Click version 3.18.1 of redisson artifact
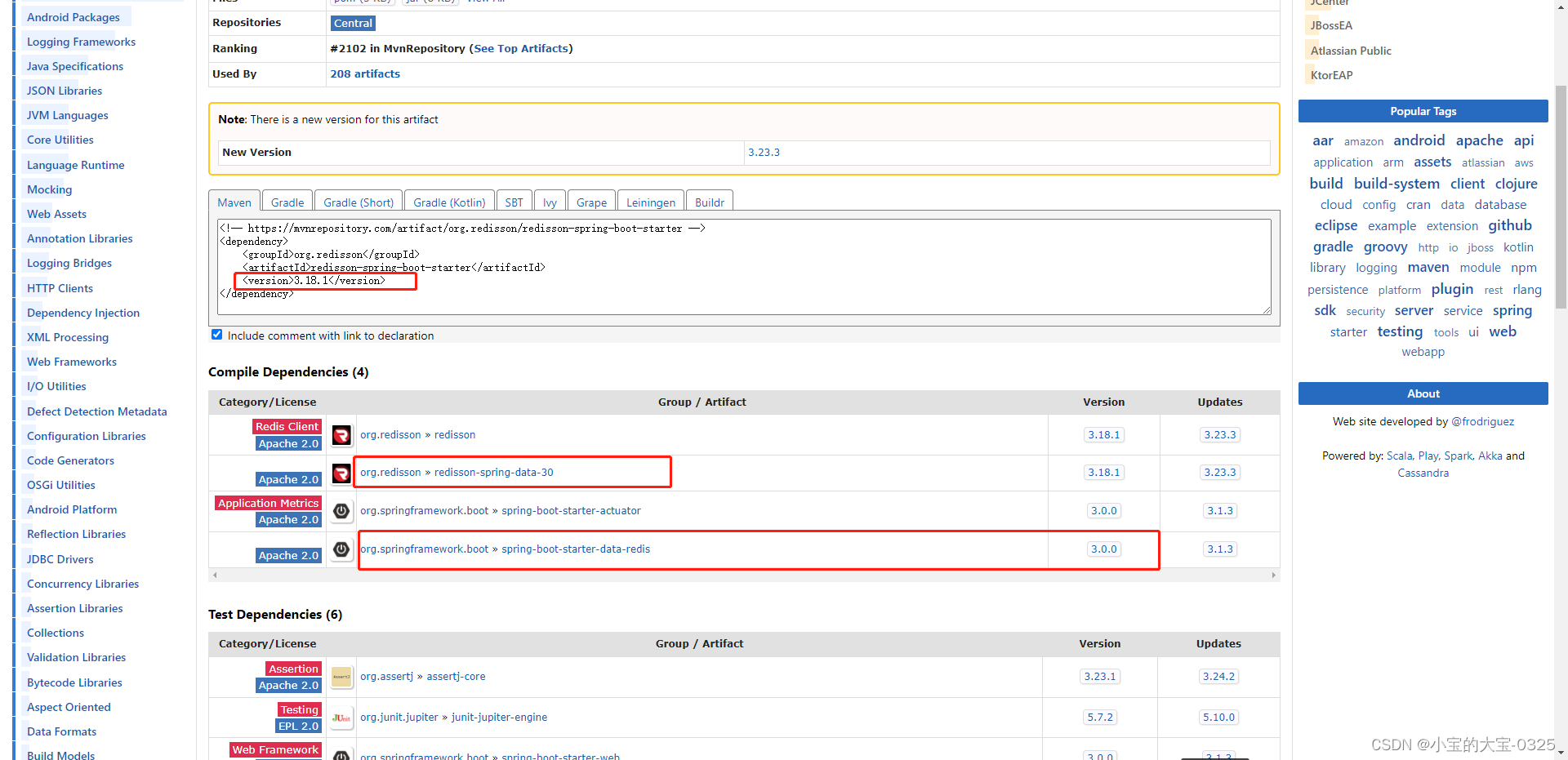 tap(1104, 435)
